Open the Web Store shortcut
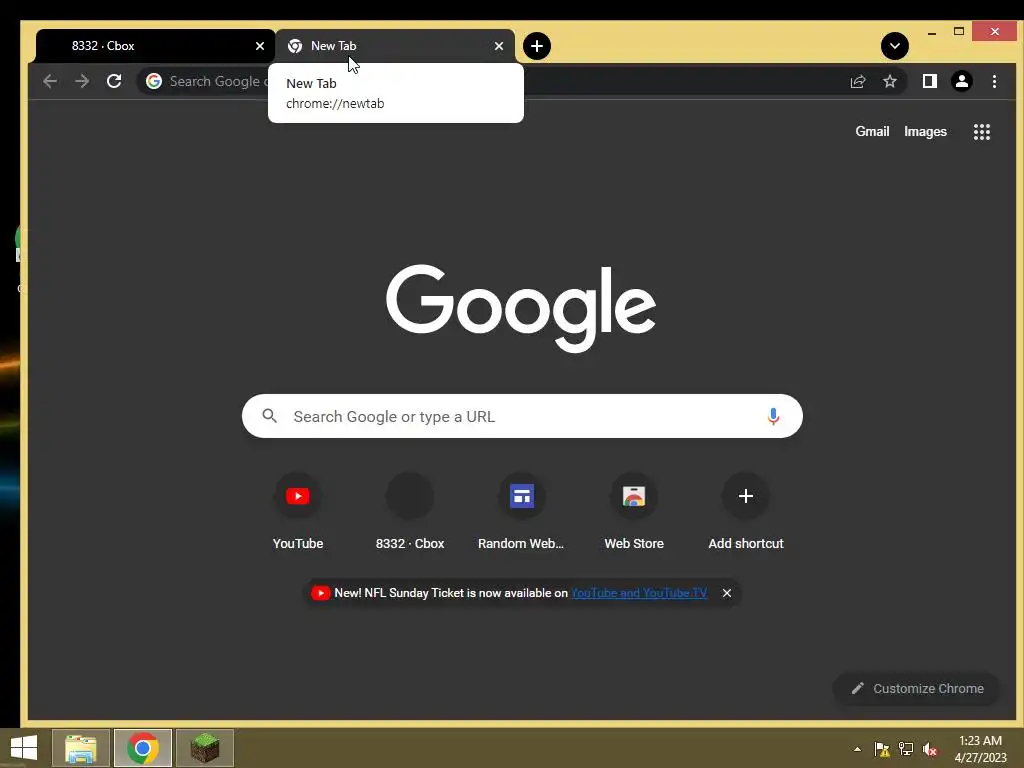 coord(633,512)
